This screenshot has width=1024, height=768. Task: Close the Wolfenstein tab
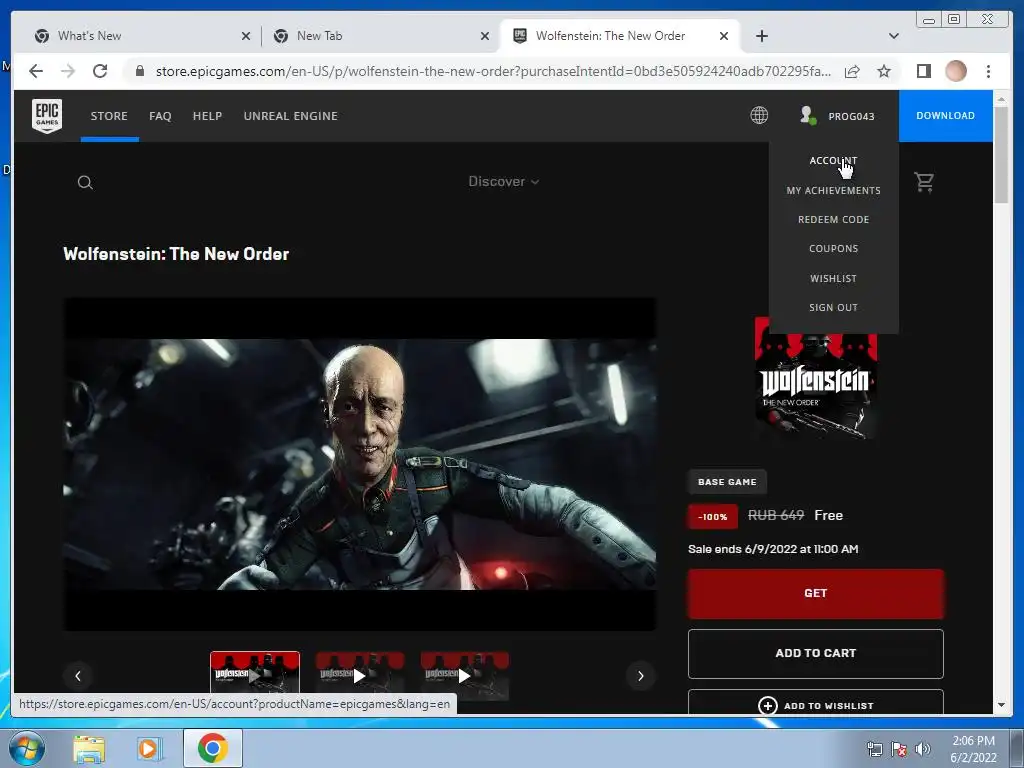click(x=724, y=36)
